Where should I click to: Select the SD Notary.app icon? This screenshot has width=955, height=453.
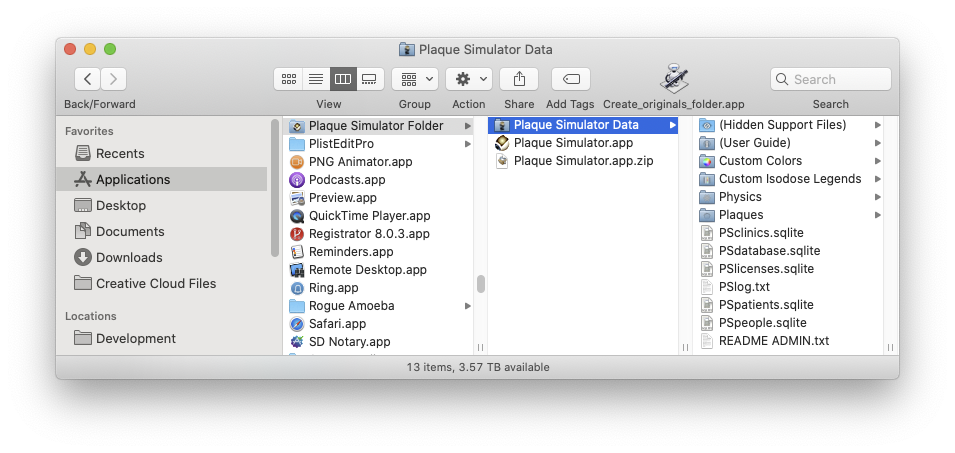pyautogui.click(x=297, y=342)
